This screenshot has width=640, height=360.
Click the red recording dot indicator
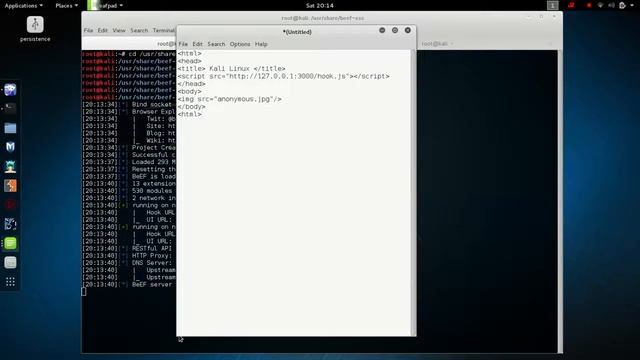589,5
